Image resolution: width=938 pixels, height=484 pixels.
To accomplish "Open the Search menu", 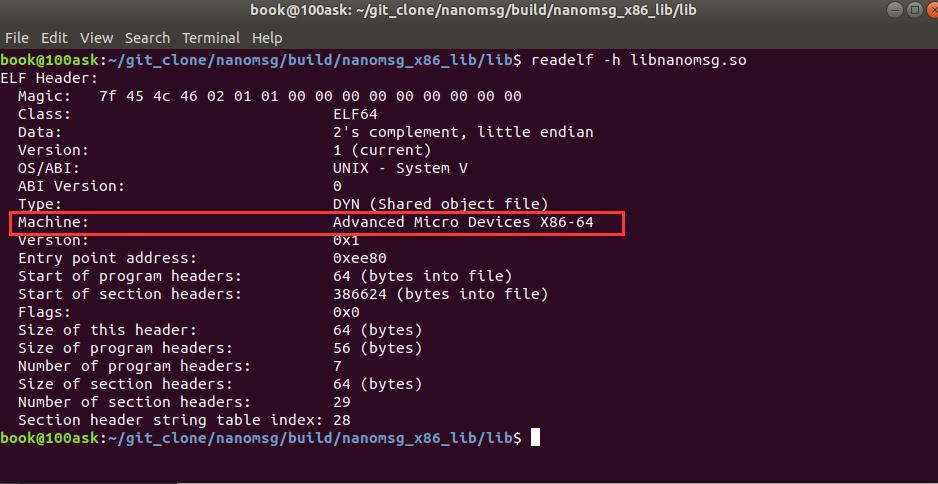I will [147, 38].
